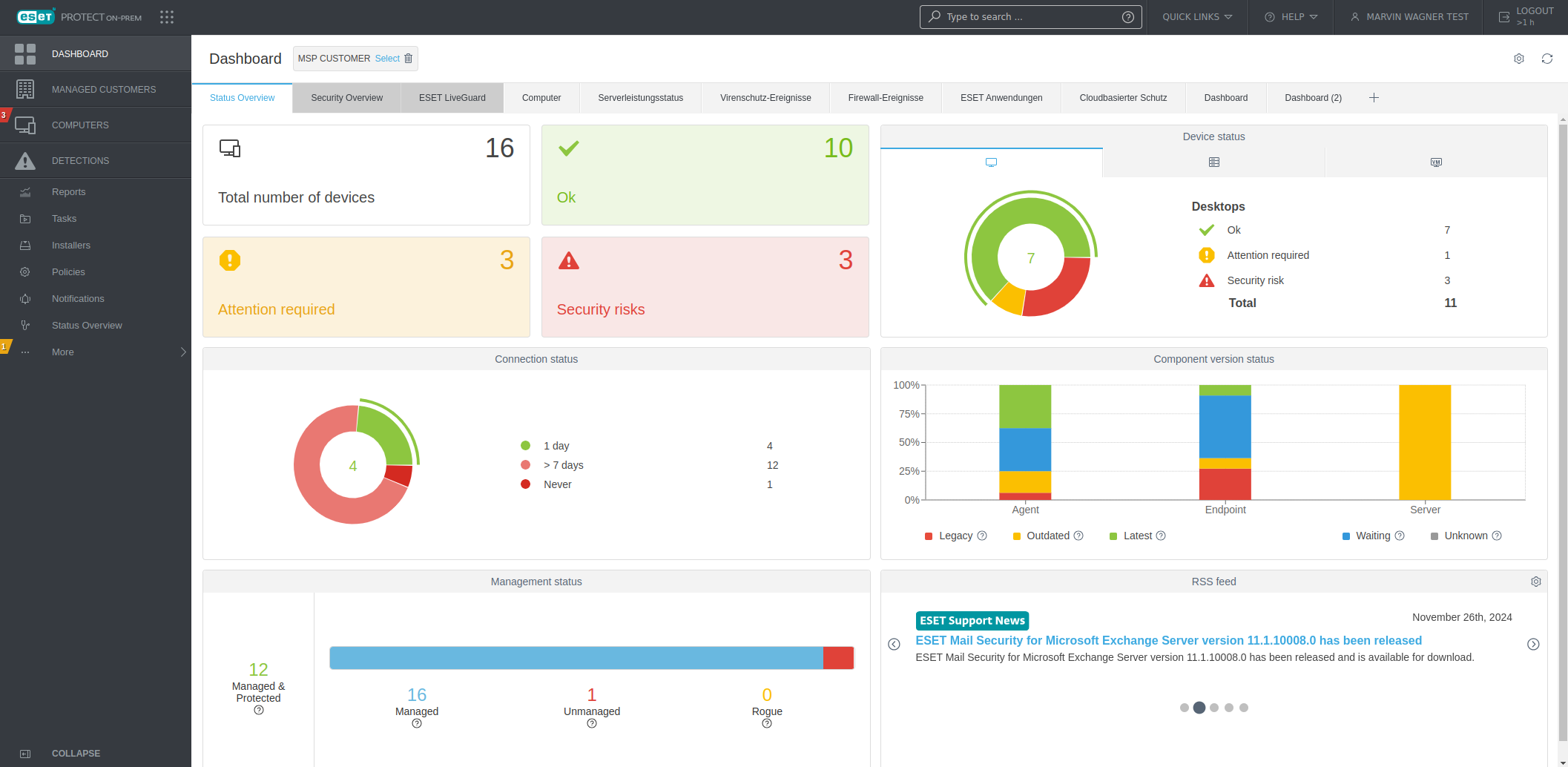The image size is (1568, 767).
Task: Click the > 7 days connection legend entry
Action: click(x=564, y=465)
